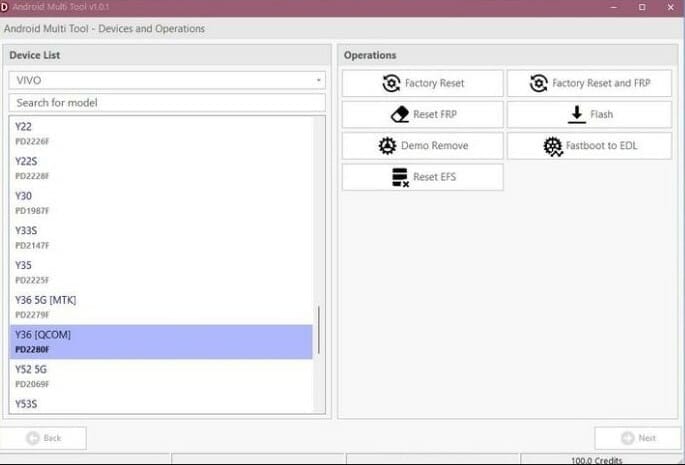Choose Y52 5G PD2069F model

(160, 375)
